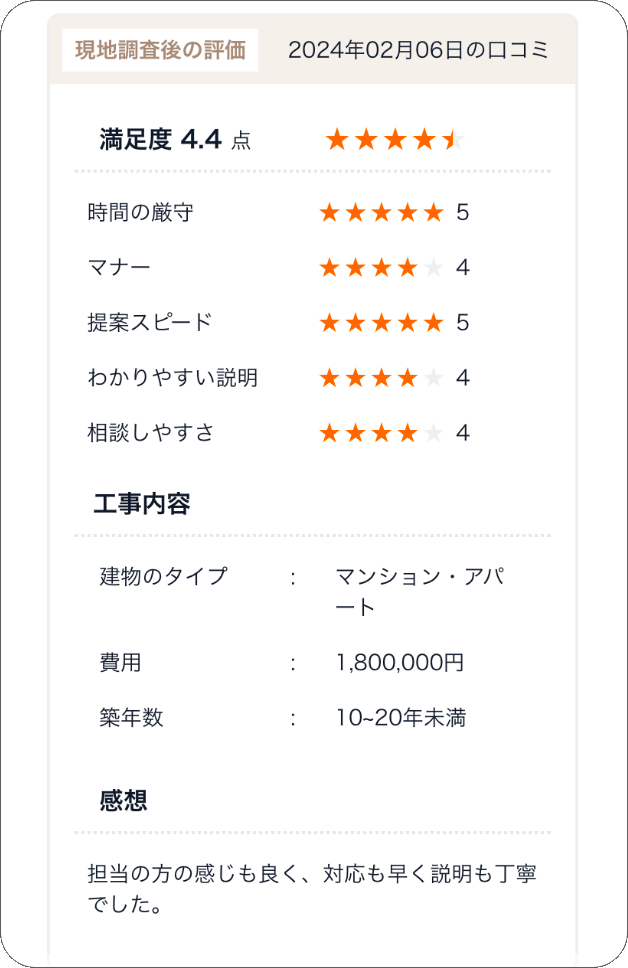Click the half-filled star in overall rating
Viewport: 628px width, 968px height.
(x=453, y=140)
